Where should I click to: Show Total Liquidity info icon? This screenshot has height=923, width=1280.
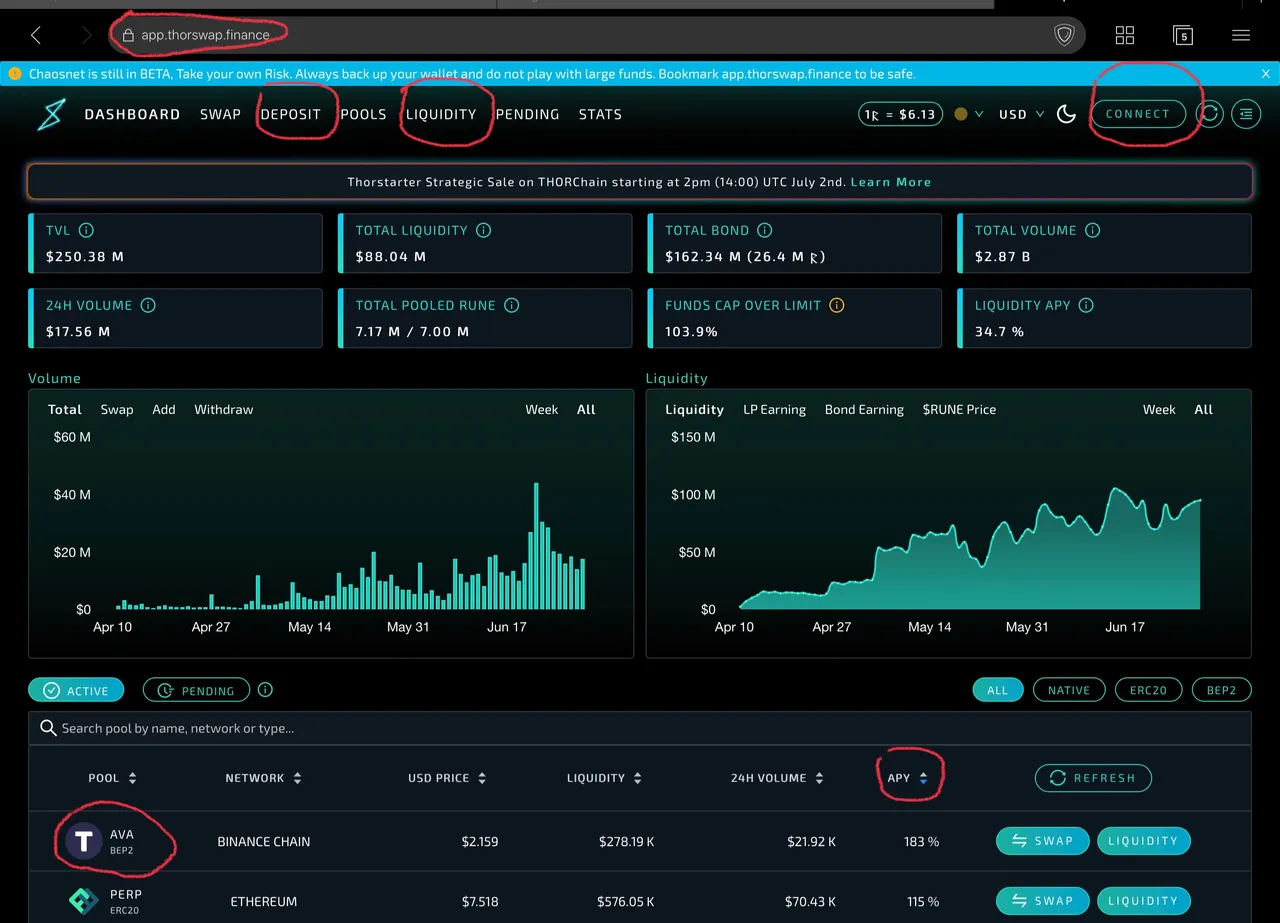(484, 230)
